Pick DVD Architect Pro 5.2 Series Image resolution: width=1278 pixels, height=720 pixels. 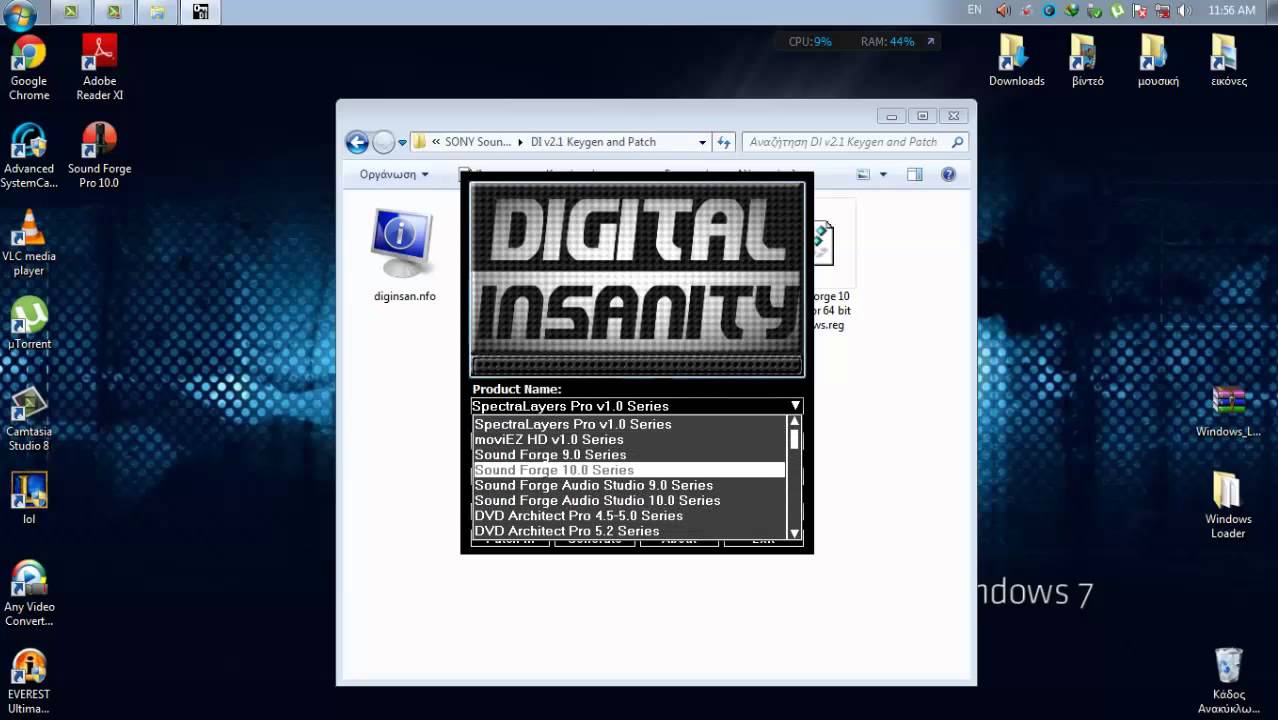629,531
